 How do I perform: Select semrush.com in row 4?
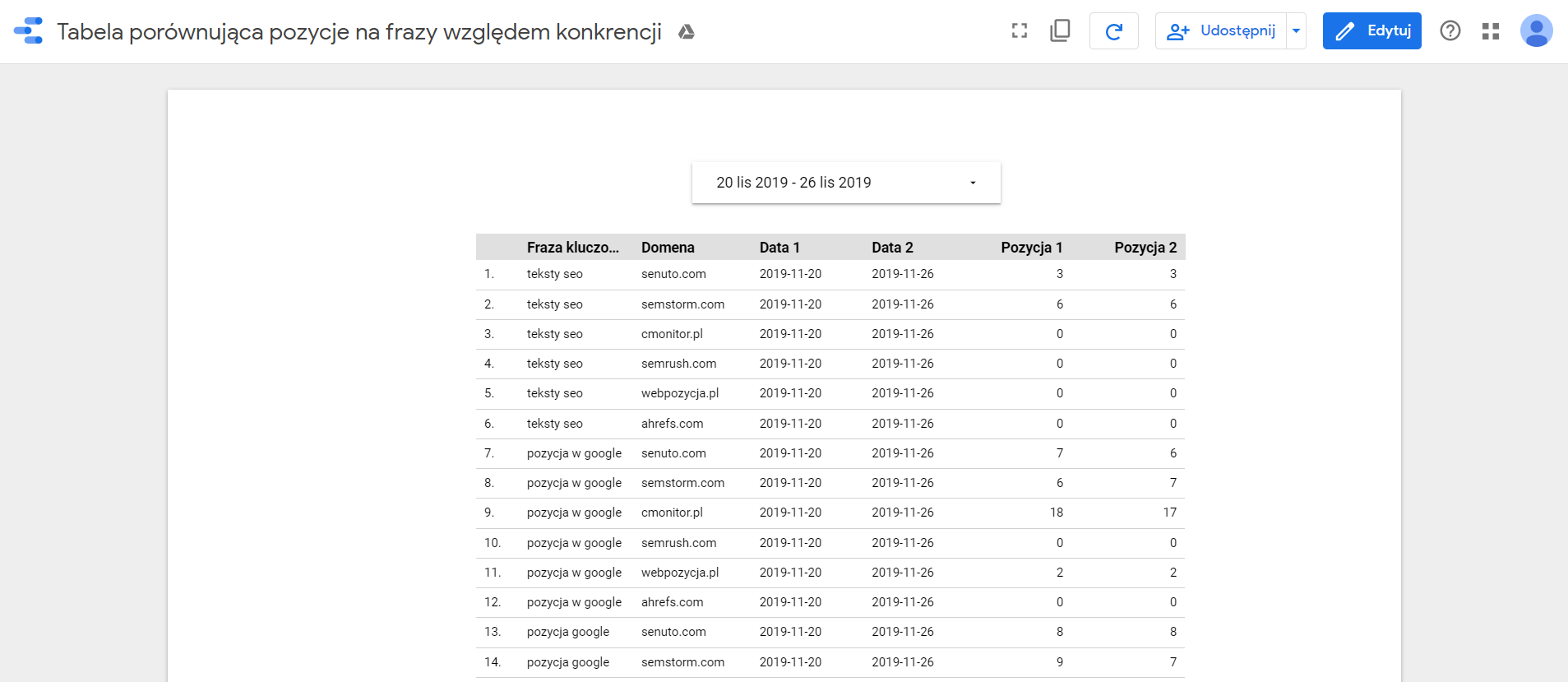click(678, 364)
